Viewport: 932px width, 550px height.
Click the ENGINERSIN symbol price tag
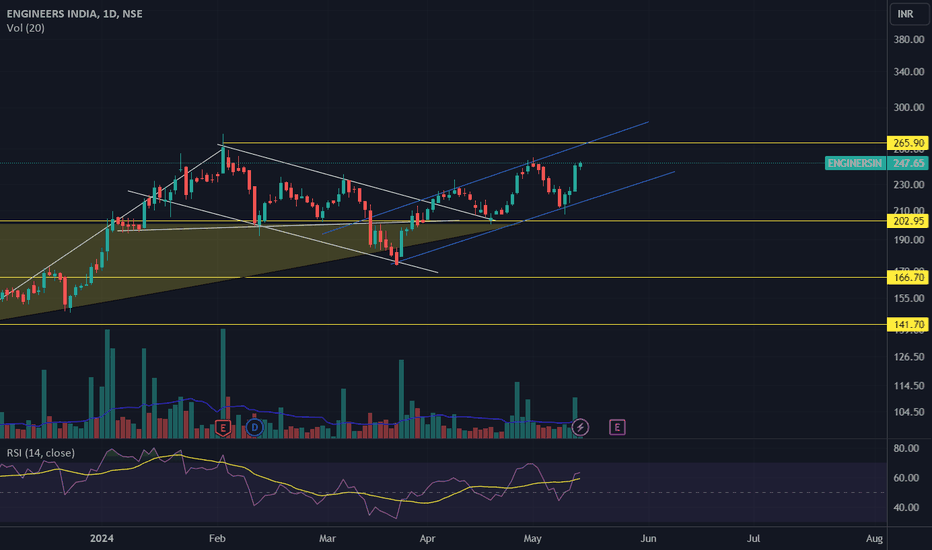[x=855, y=163]
